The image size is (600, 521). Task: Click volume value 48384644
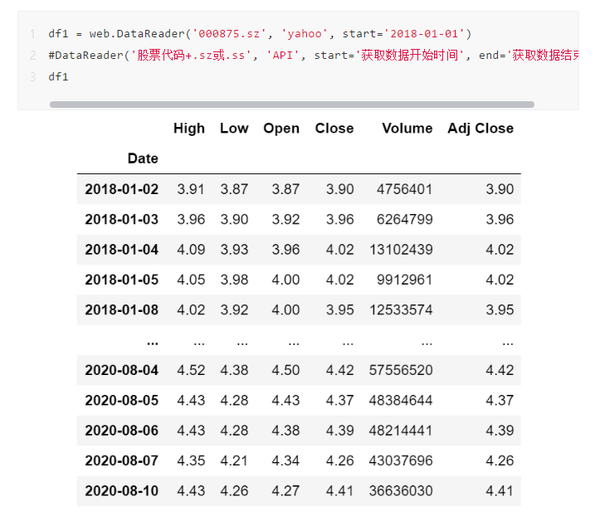(401, 401)
